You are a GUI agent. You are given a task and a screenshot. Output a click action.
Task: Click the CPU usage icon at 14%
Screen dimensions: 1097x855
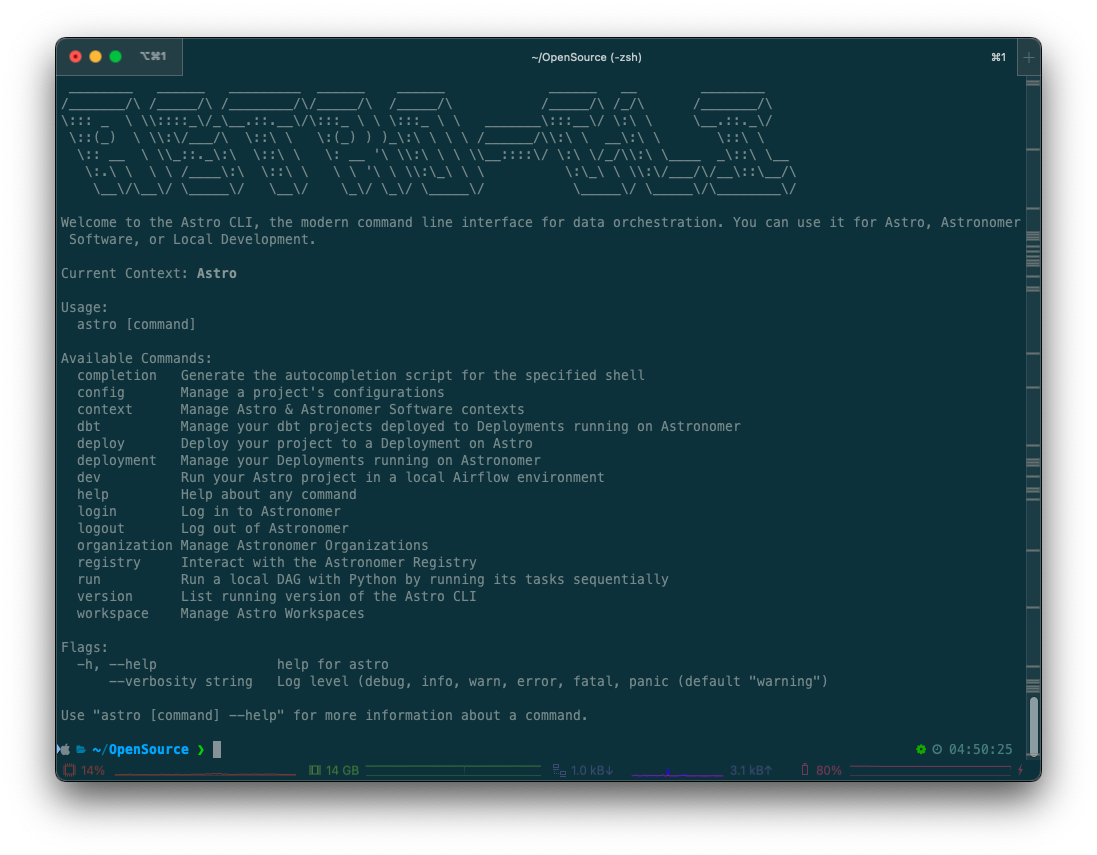tap(69, 770)
